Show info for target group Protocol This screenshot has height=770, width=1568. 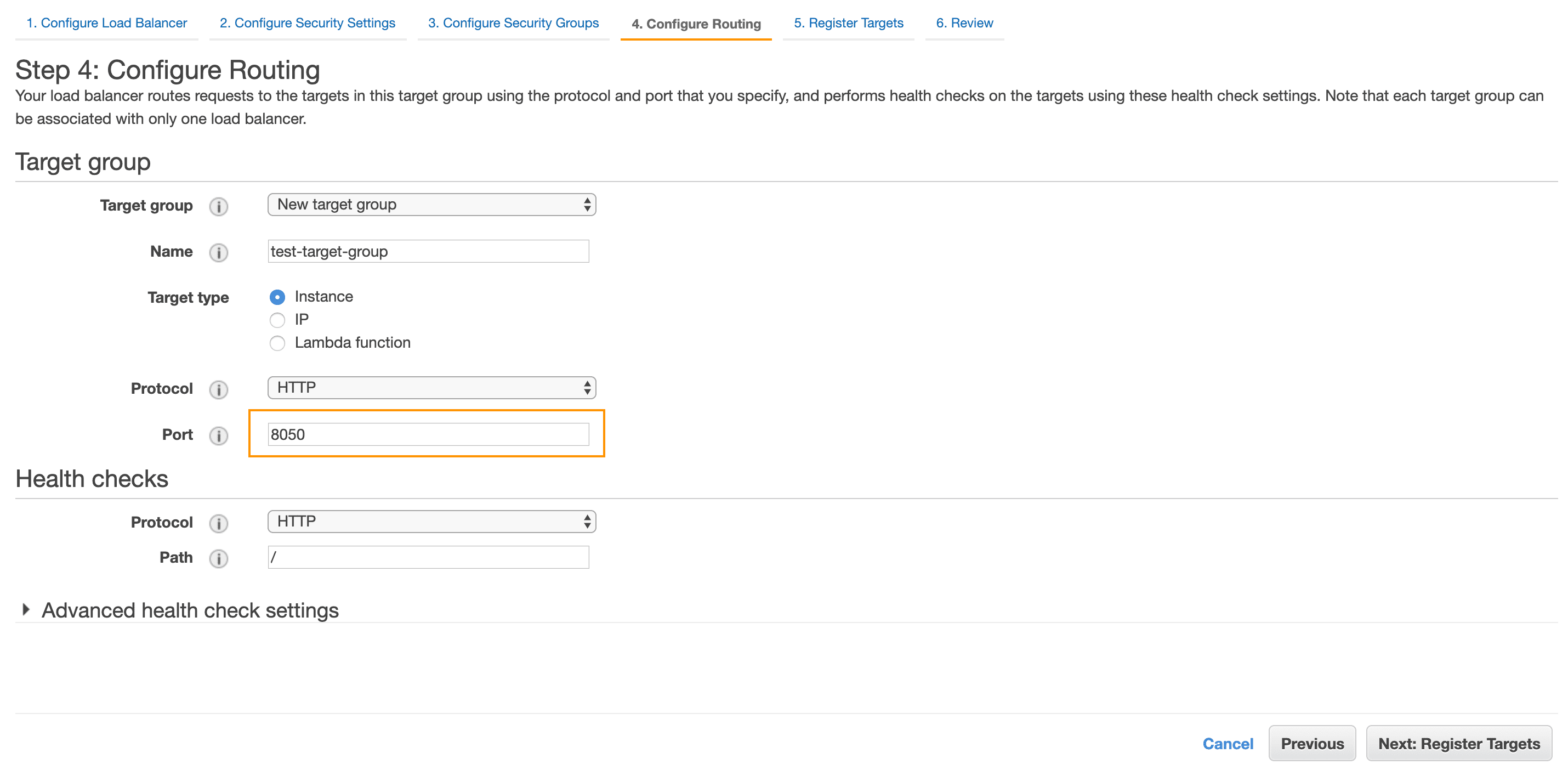click(x=219, y=389)
